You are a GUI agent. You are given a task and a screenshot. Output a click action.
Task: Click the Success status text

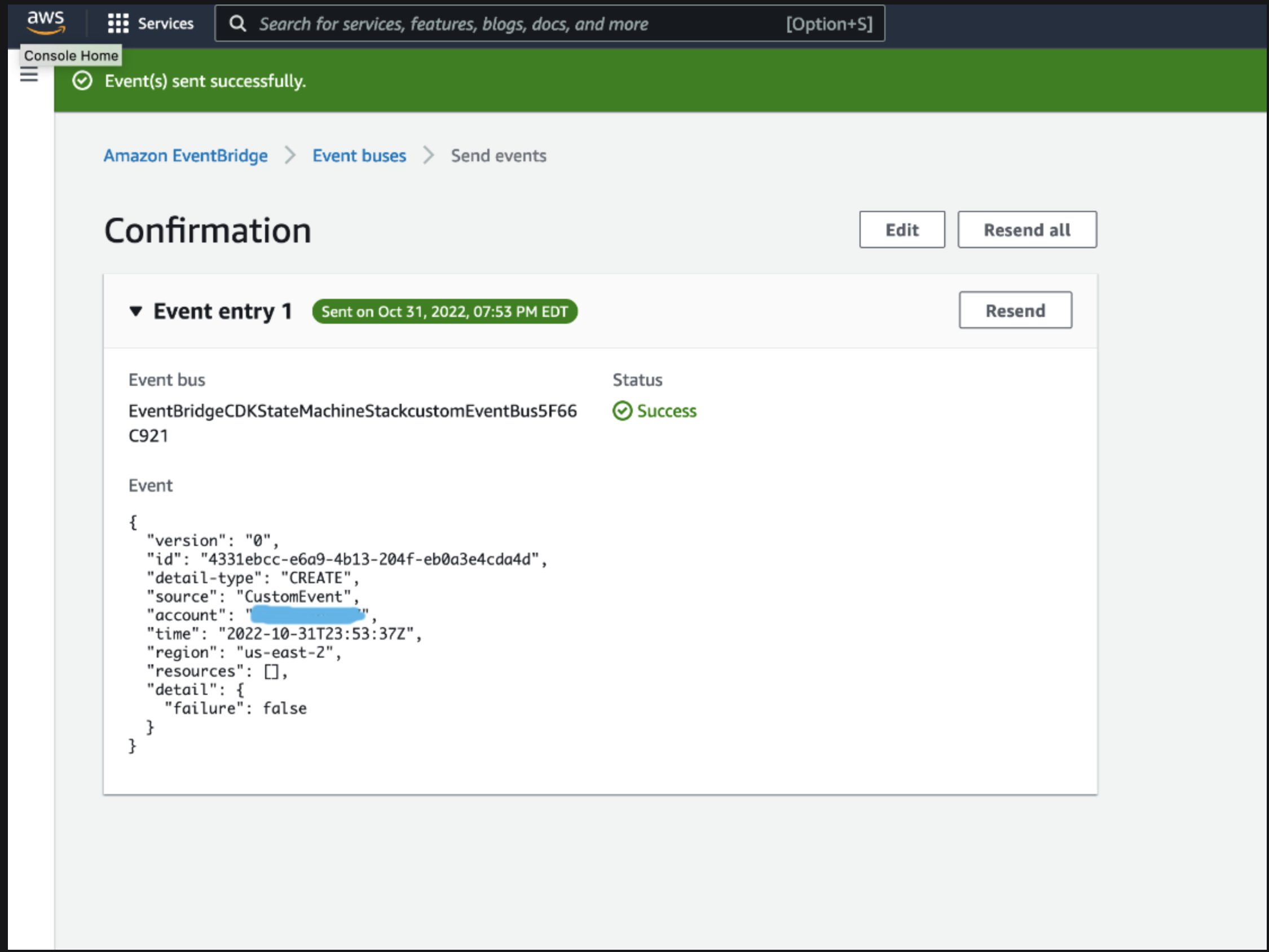tap(667, 411)
